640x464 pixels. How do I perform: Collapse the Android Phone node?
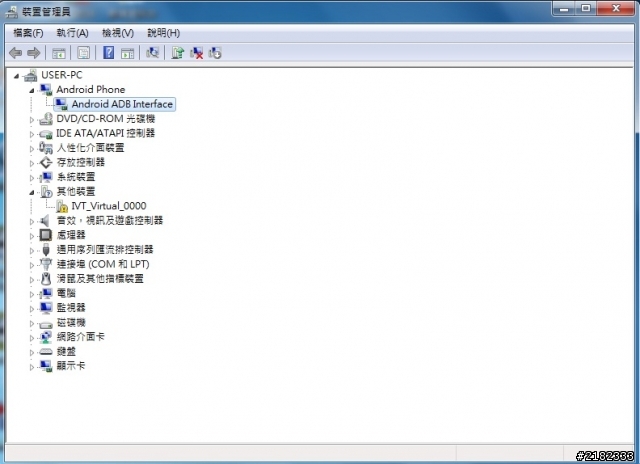pos(32,90)
